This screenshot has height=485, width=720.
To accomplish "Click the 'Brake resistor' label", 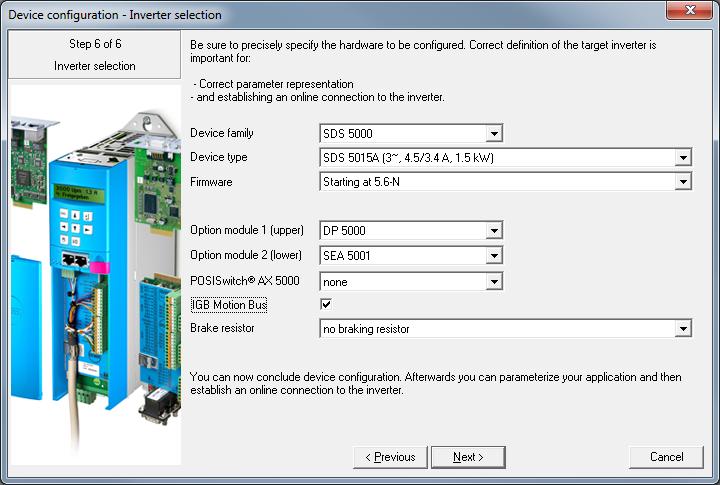I will click(222, 328).
